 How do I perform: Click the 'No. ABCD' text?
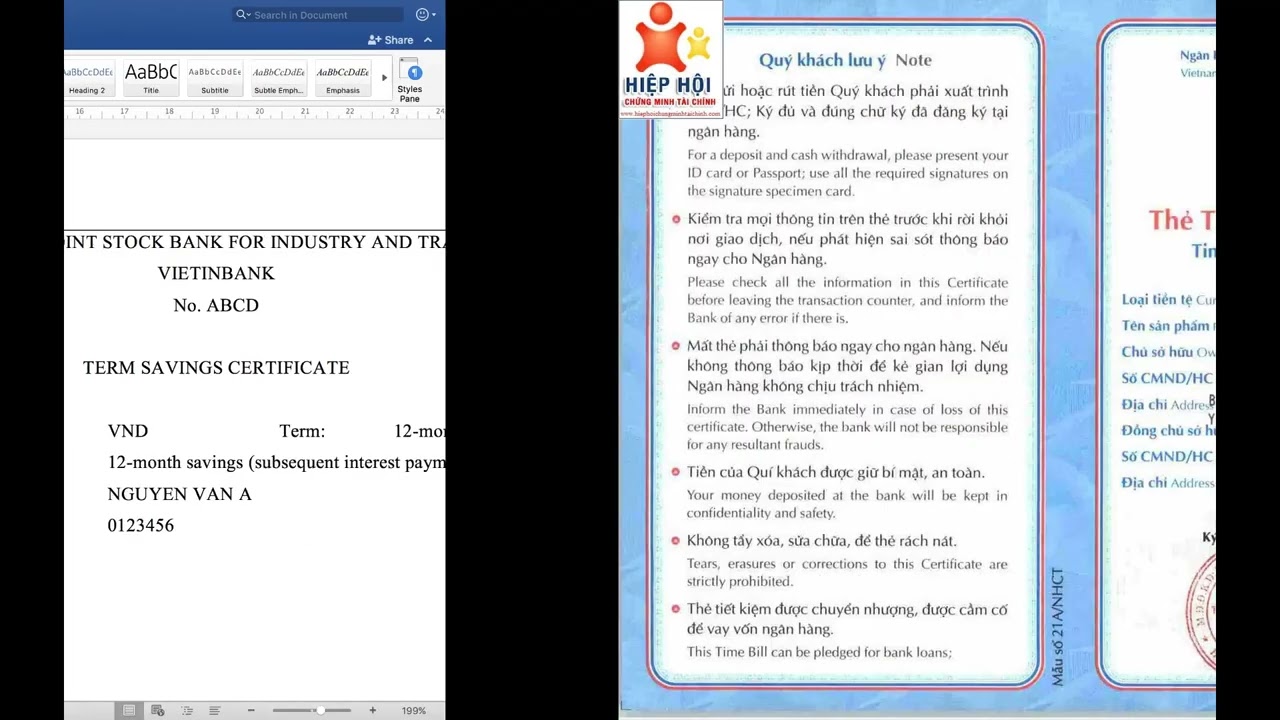[216, 305]
